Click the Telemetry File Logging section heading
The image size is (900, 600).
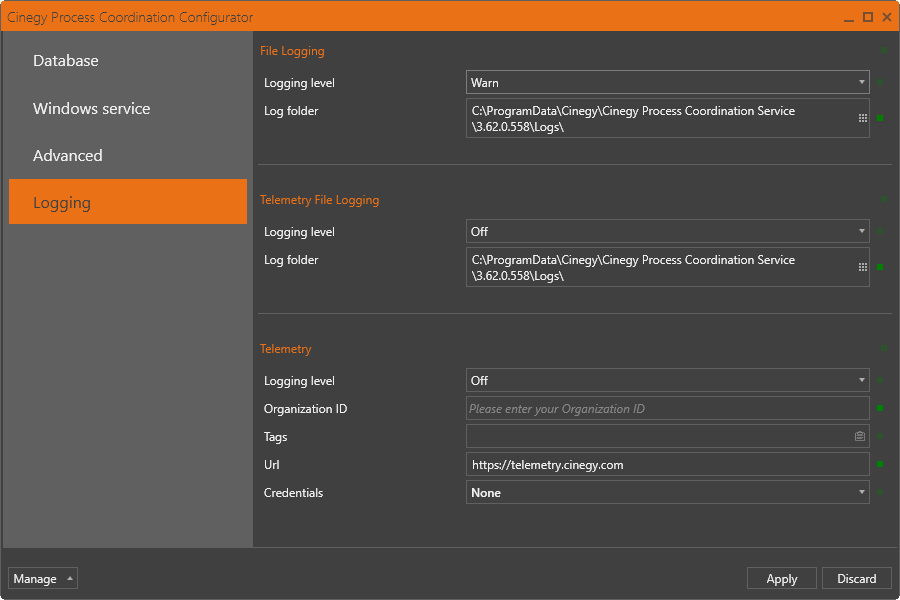[x=320, y=200]
